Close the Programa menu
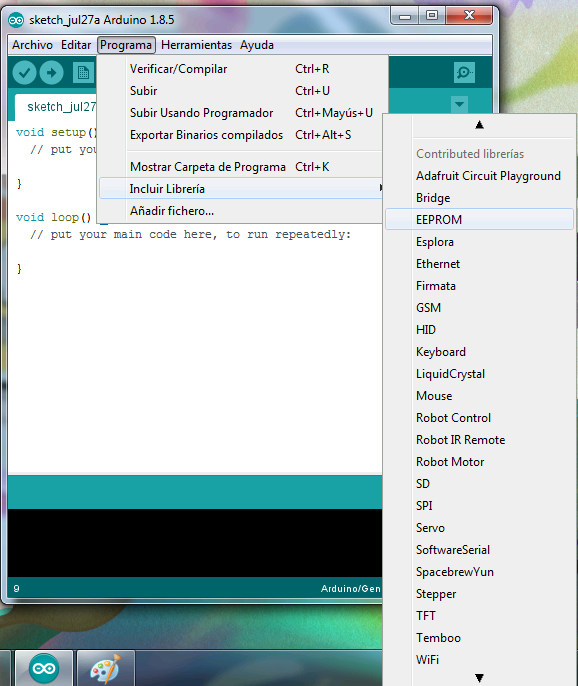Screen dimensions: 578x686 (x=126, y=45)
